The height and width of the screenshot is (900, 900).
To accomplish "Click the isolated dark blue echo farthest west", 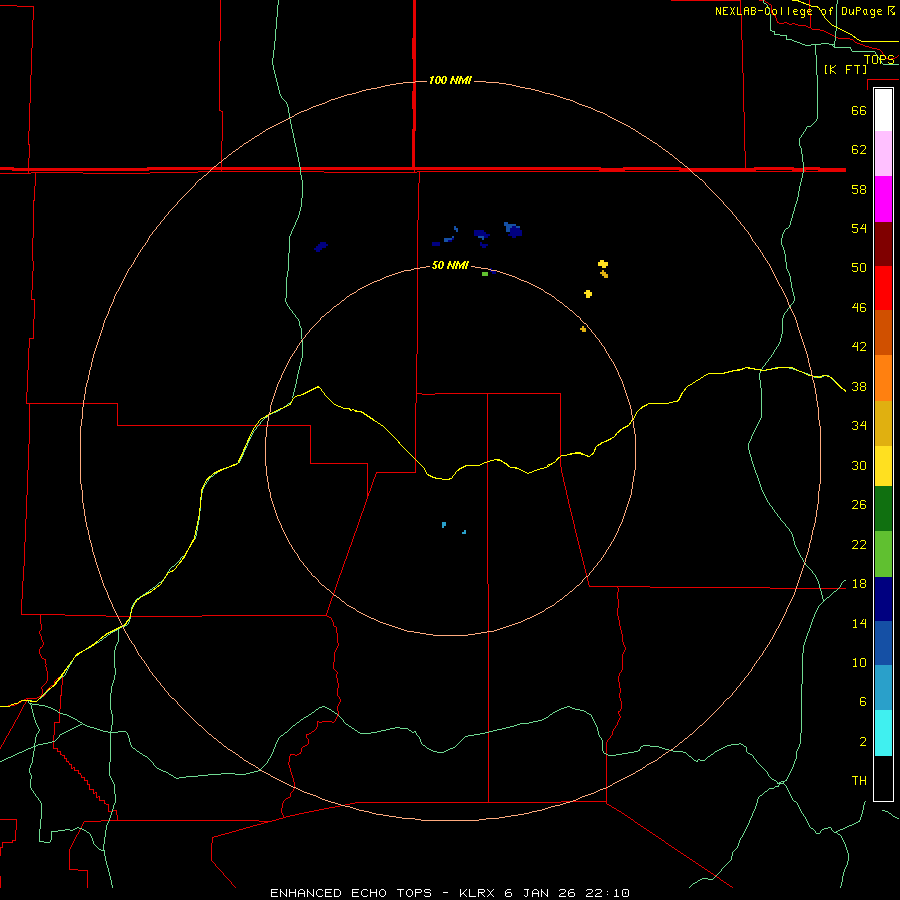I will pyautogui.click(x=321, y=247).
